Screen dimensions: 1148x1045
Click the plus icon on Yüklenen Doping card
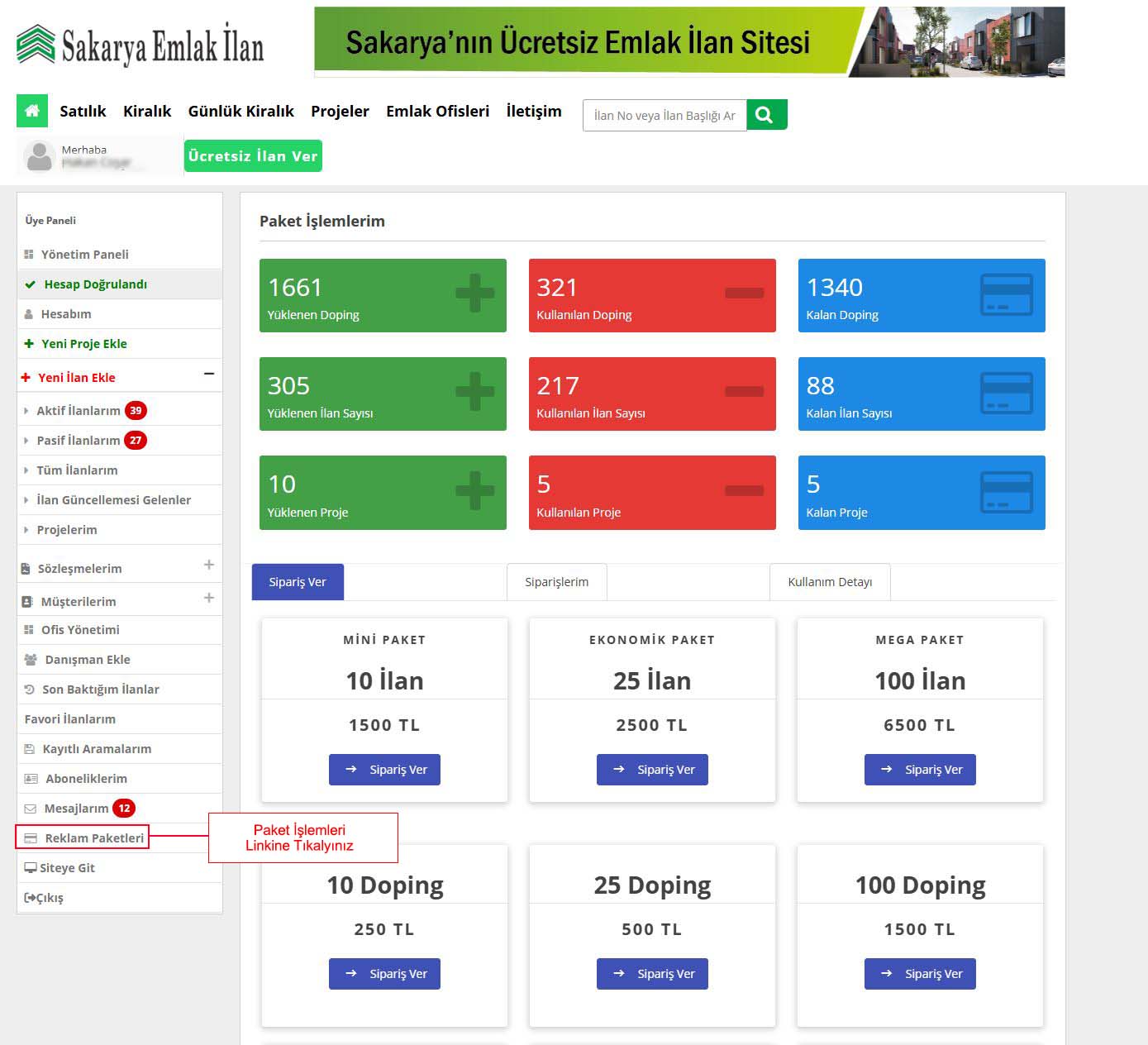[x=474, y=293]
